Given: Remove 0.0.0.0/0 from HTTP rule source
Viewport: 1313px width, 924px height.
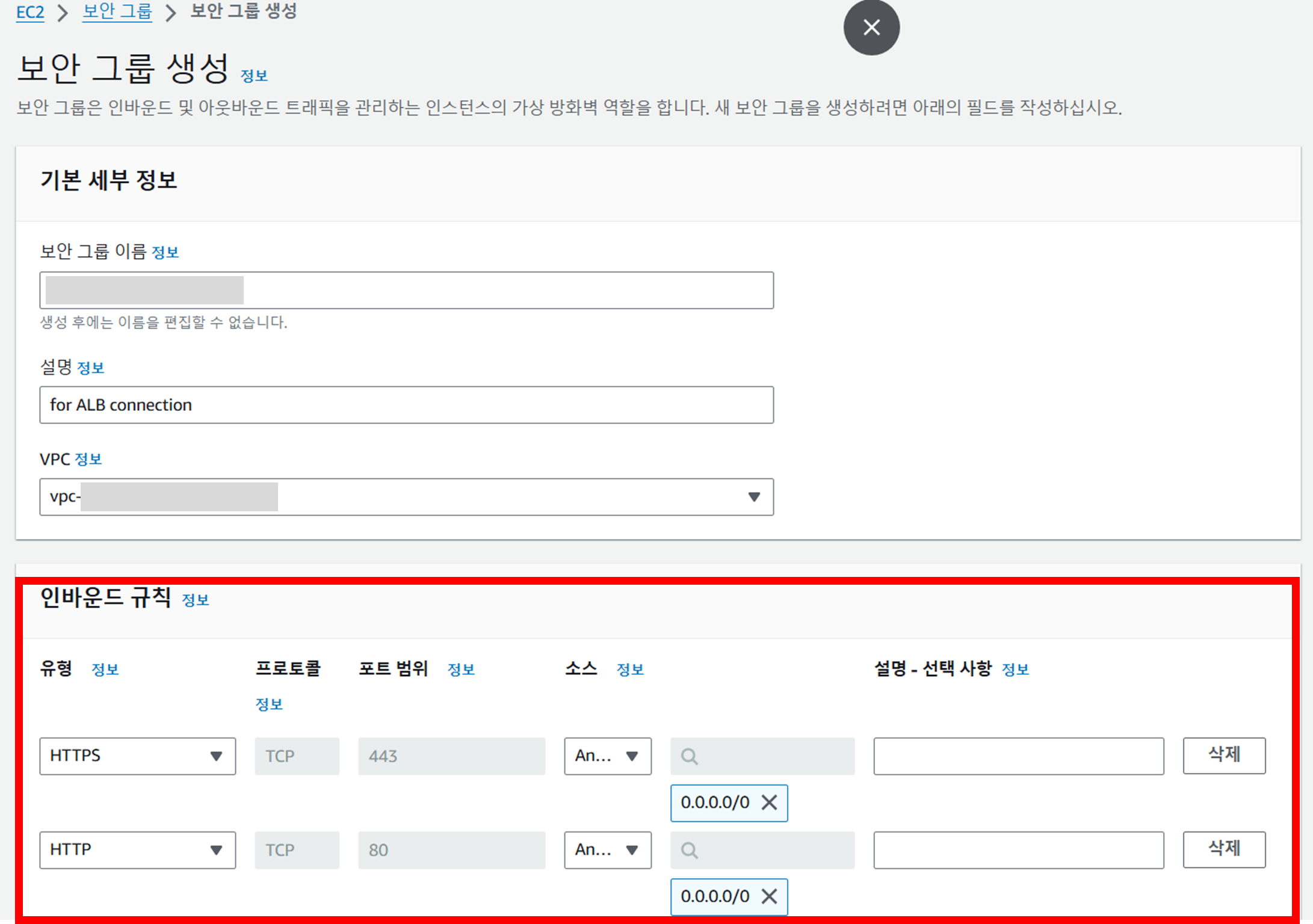Looking at the screenshot, I should 769,896.
